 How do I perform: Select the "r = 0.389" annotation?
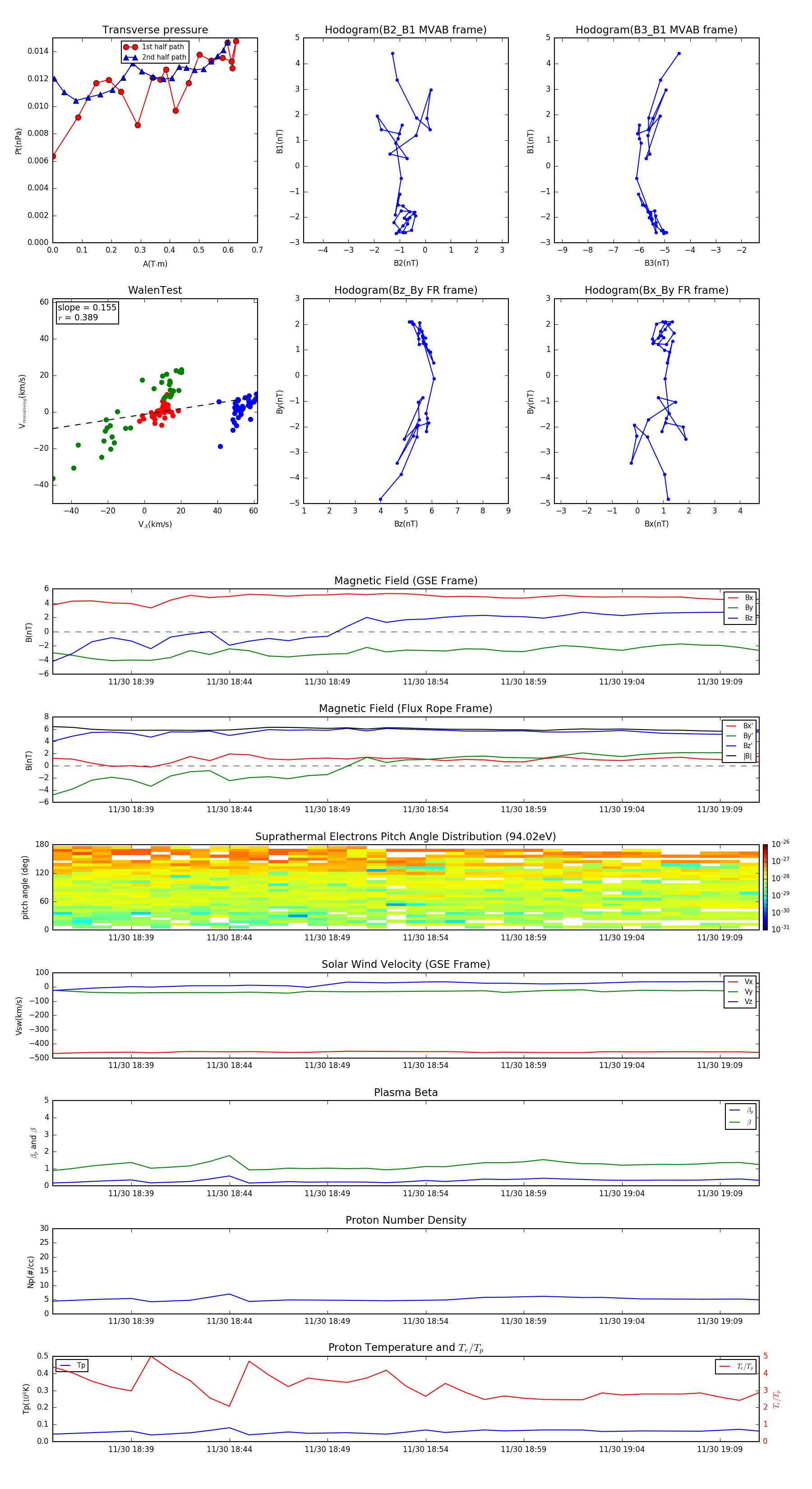pyautogui.click(x=78, y=317)
